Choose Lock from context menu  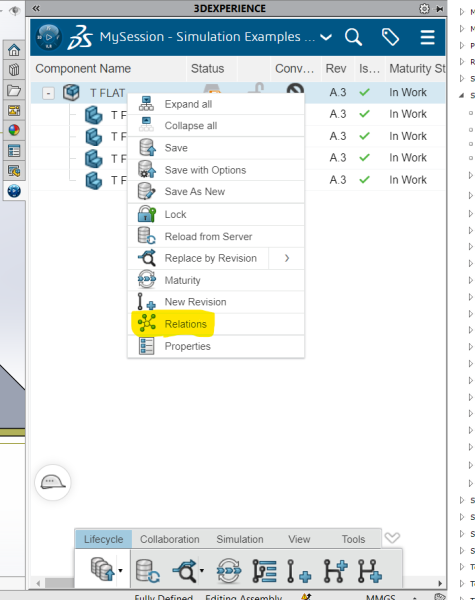(x=216, y=214)
